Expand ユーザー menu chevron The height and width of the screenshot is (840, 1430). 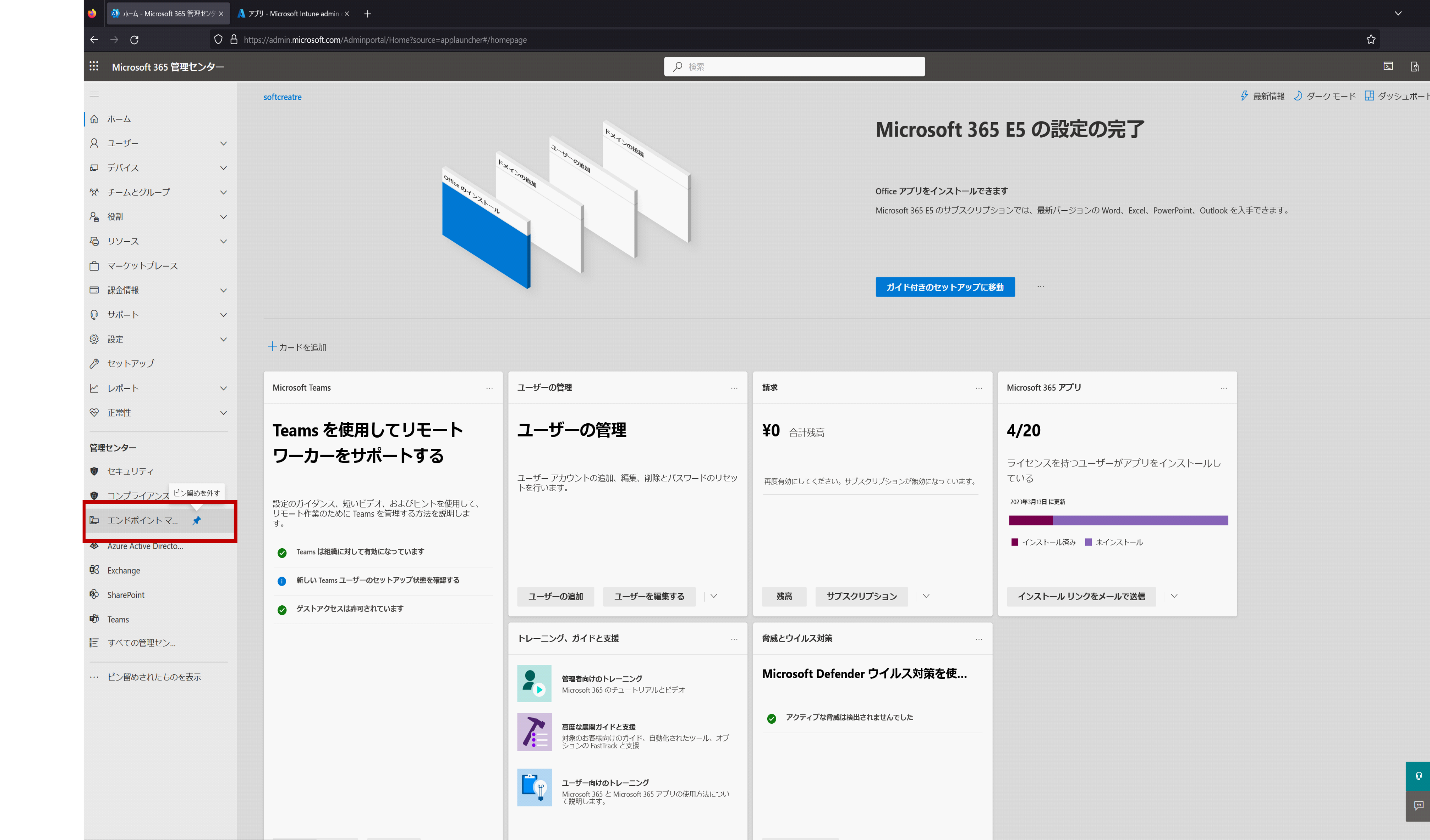tap(224, 143)
